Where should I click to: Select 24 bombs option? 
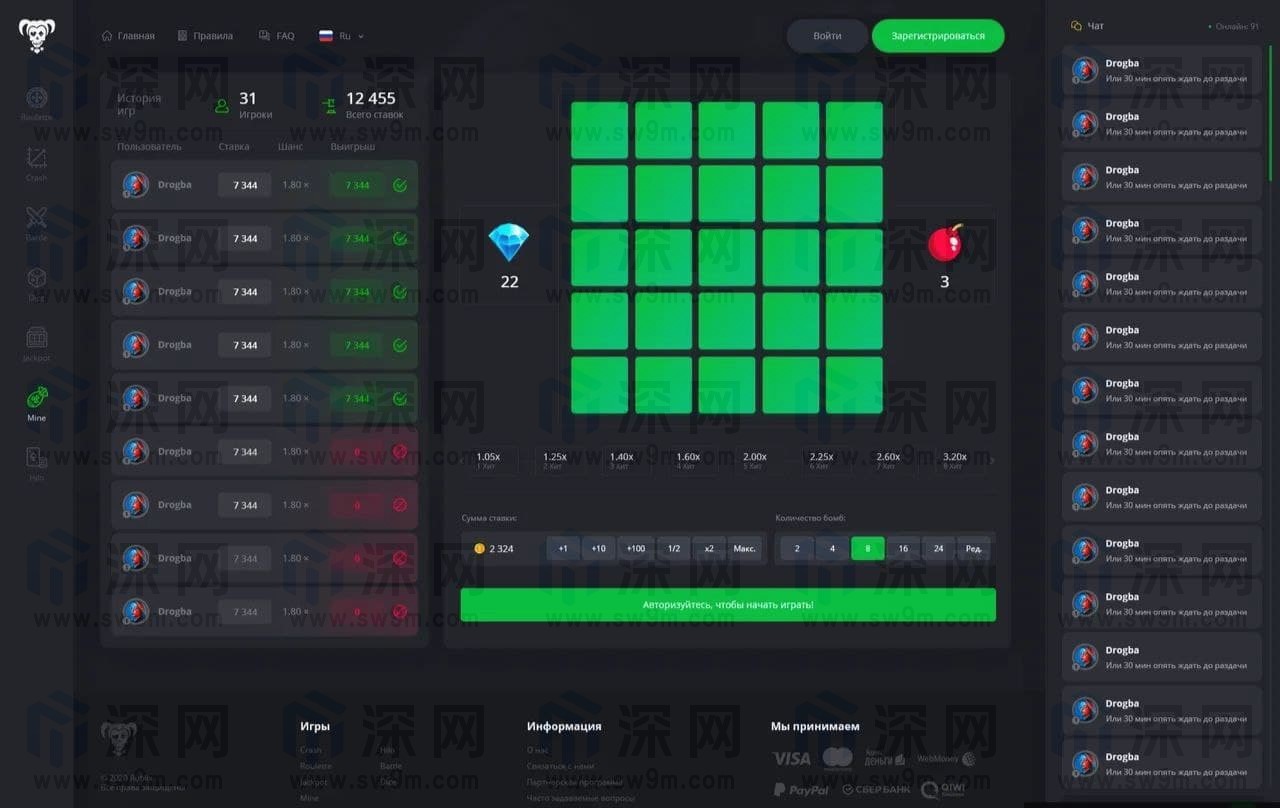click(938, 548)
